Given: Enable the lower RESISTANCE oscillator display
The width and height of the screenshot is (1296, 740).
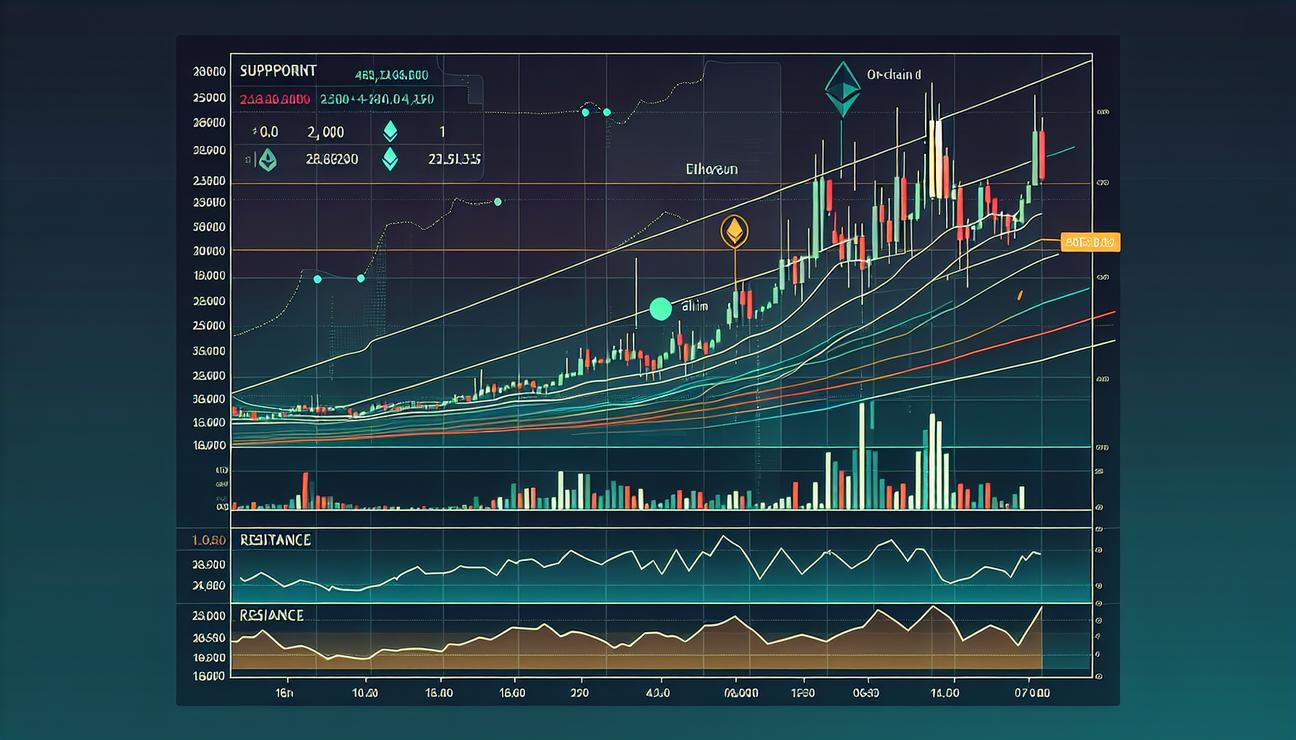Looking at the screenshot, I should tap(271, 615).
